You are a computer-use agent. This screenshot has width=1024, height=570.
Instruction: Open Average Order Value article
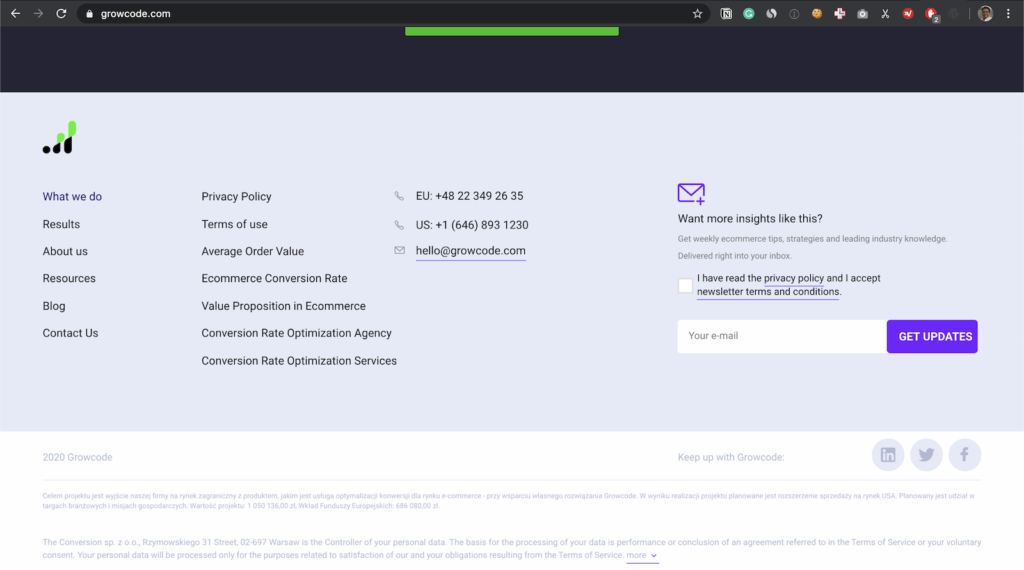pos(253,251)
